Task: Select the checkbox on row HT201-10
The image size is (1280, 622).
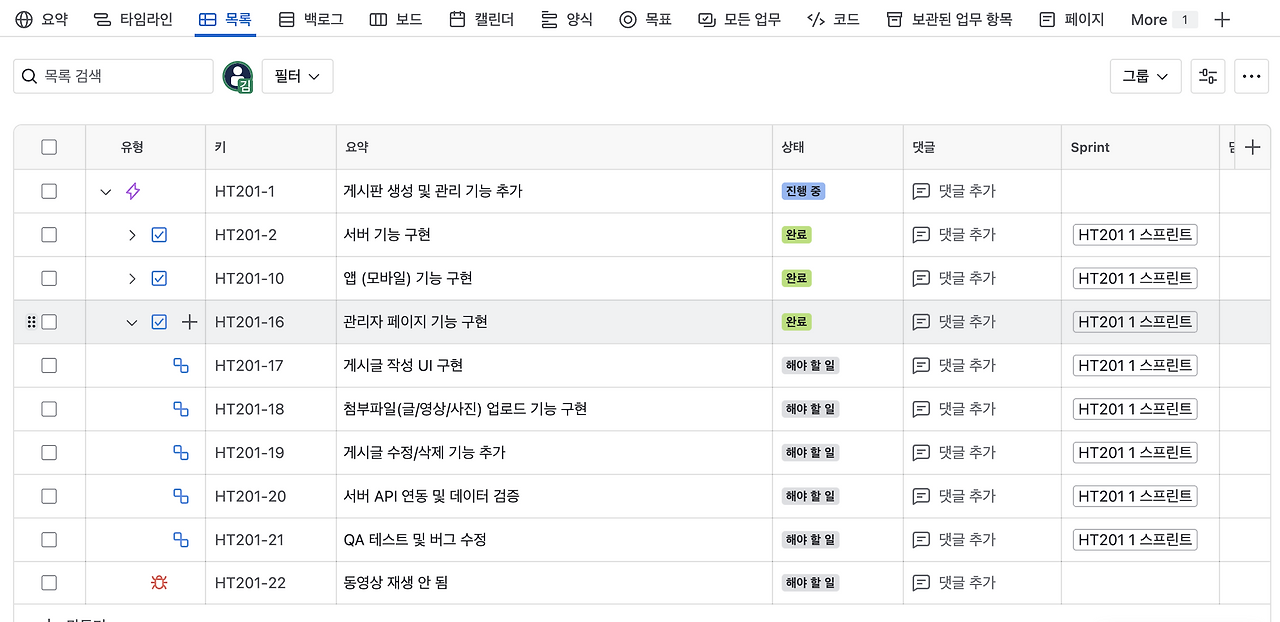Action: click(x=49, y=278)
